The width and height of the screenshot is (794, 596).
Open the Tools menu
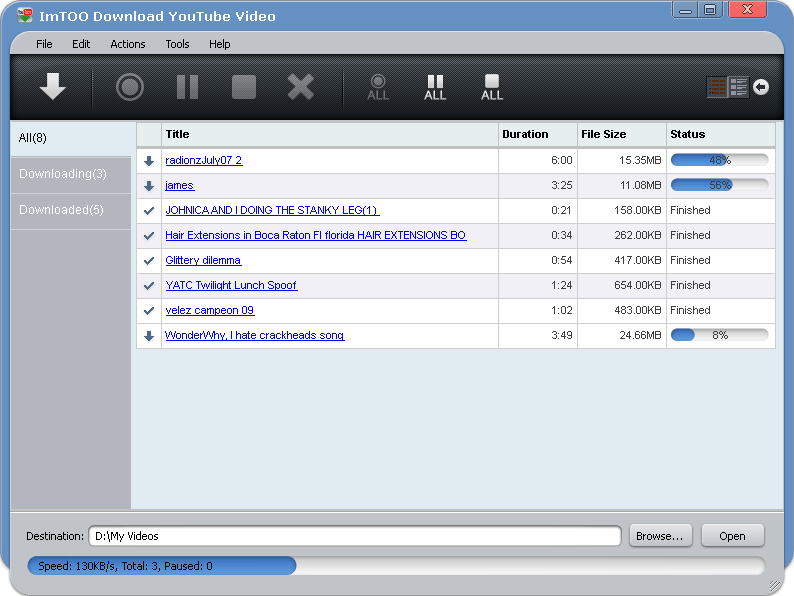pyautogui.click(x=177, y=44)
